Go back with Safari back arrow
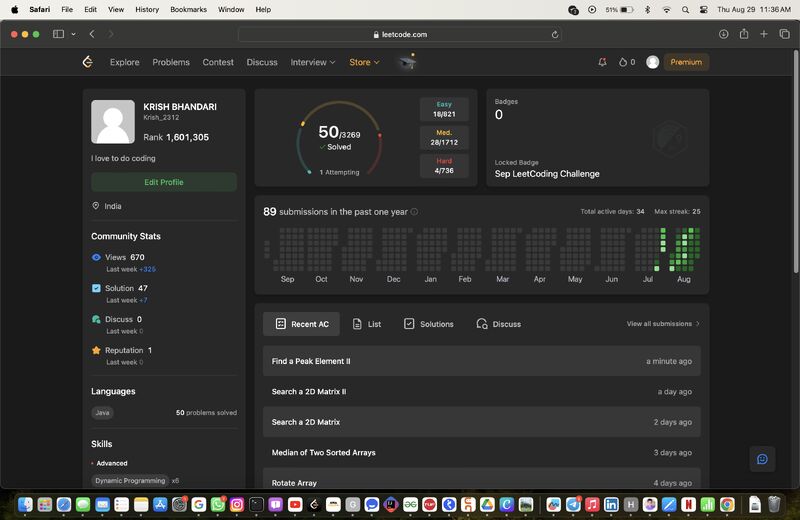The height and width of the screenshot is (520, 800). pos(92,34)
